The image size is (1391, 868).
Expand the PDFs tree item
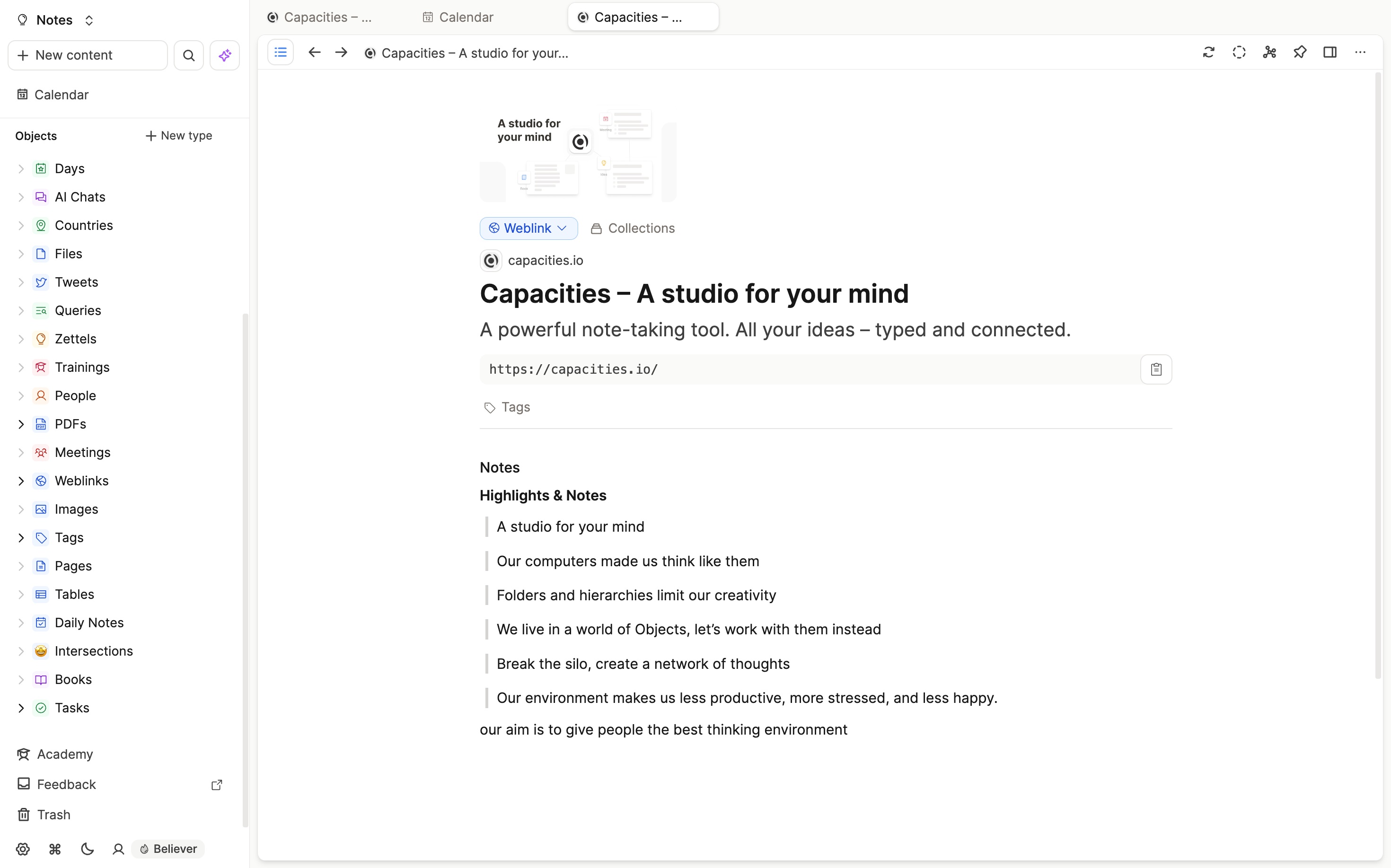point(21,424)
